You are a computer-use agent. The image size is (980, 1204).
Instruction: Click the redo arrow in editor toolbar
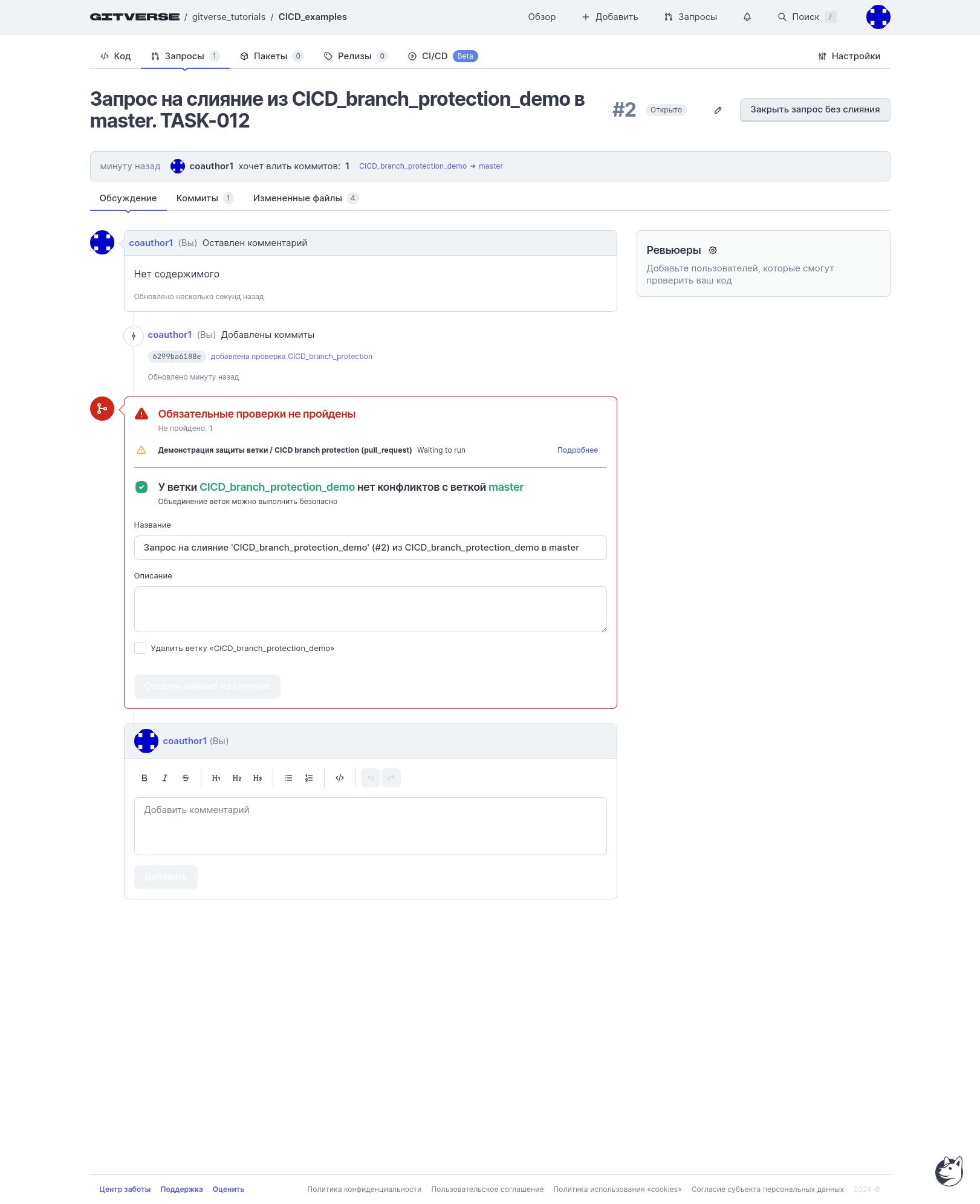click(391, 778)
